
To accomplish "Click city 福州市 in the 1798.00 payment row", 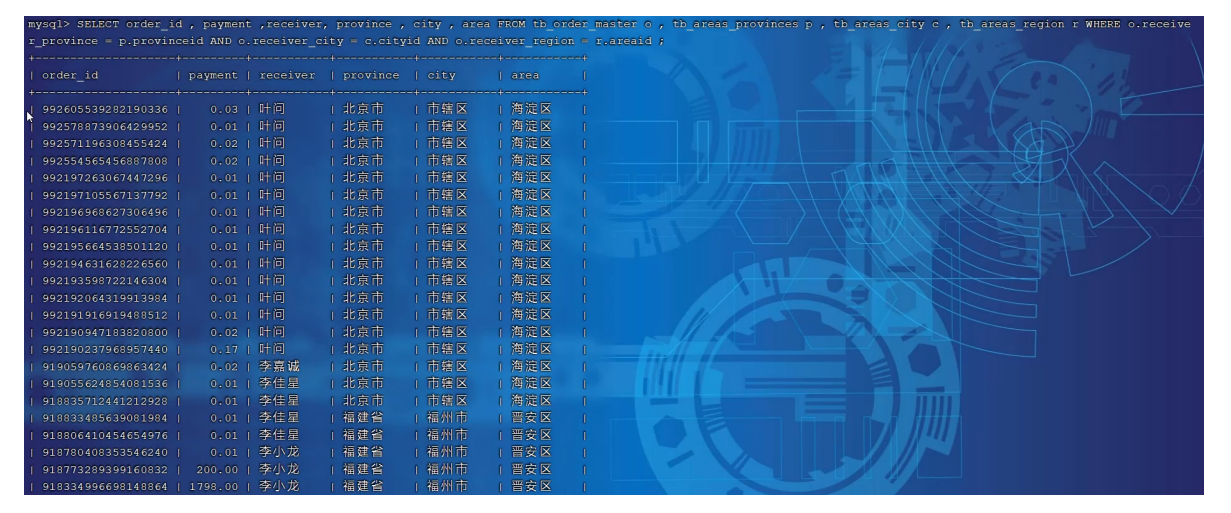I will click(x=447, y=487).
